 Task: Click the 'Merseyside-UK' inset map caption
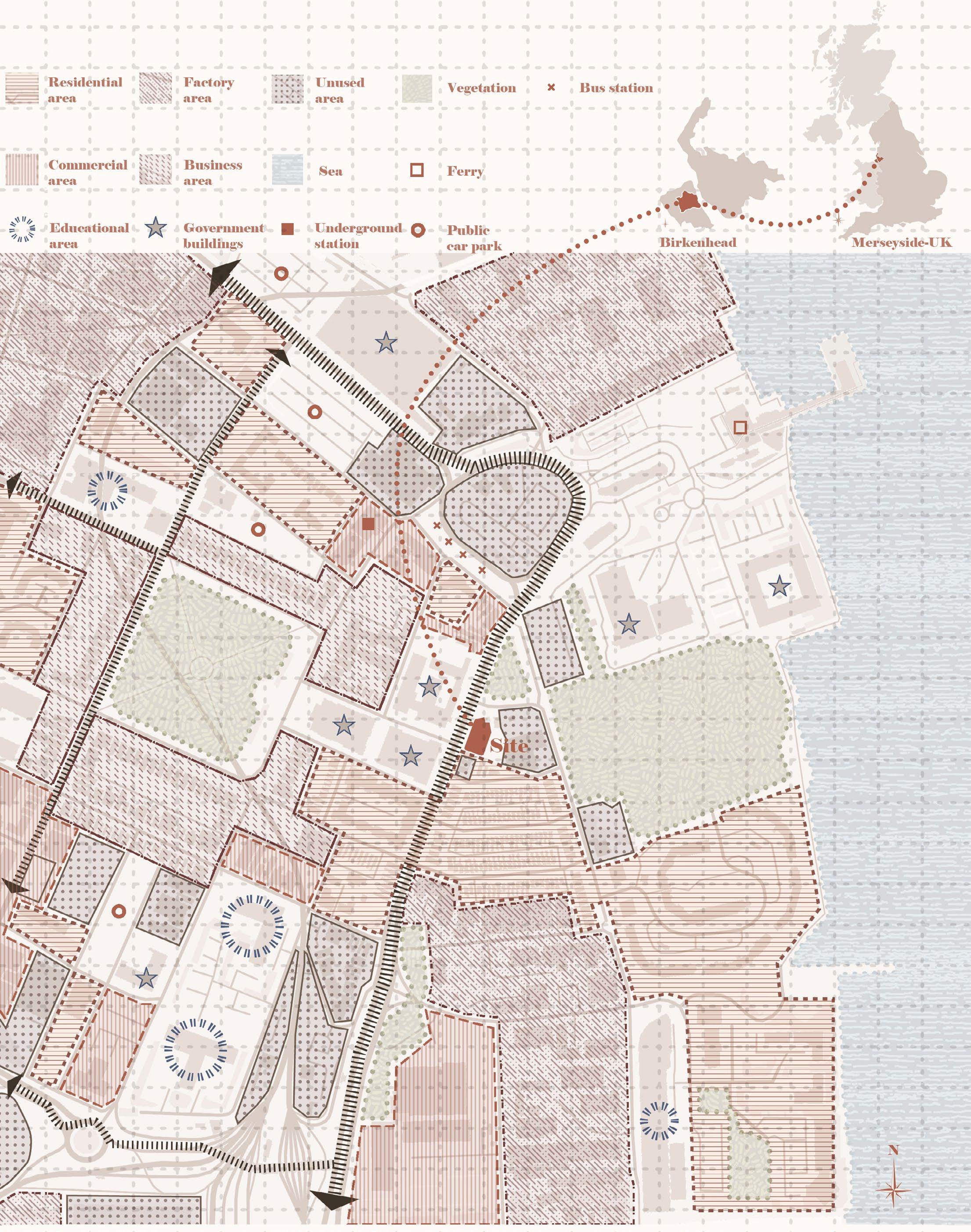point(902,242)
